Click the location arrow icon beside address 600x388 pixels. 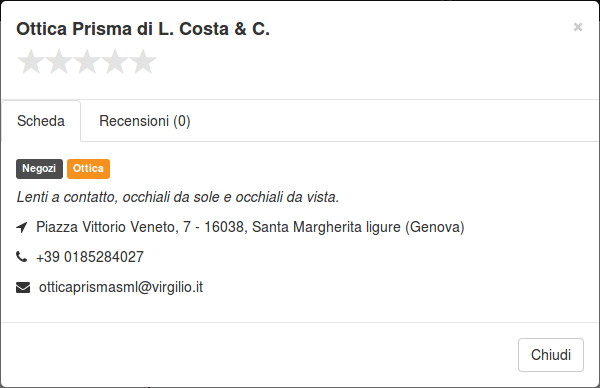coord(22,227)
